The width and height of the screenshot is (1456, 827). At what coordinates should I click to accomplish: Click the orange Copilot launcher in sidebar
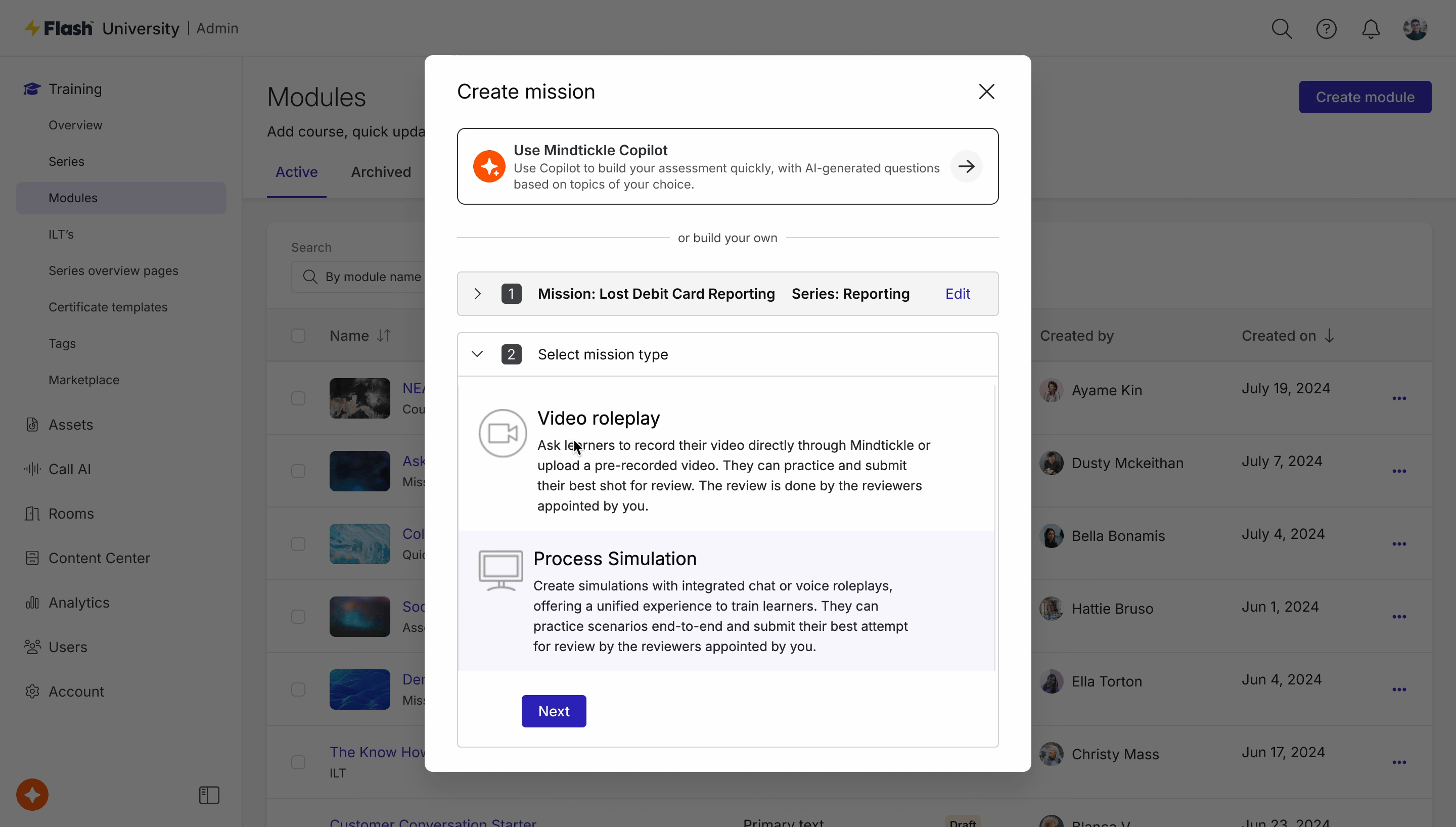pyautogui.click(x=32, y=794)
